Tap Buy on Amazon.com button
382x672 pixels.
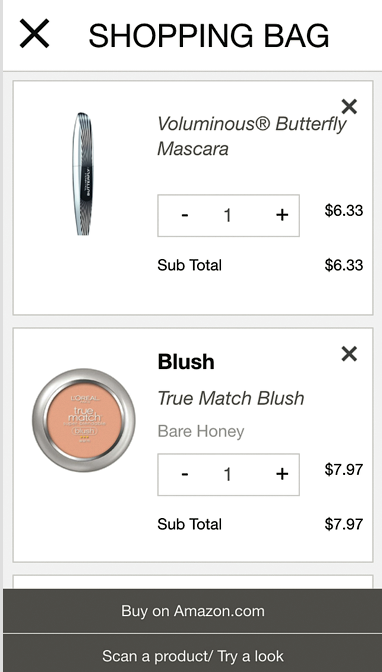[193, 611]
